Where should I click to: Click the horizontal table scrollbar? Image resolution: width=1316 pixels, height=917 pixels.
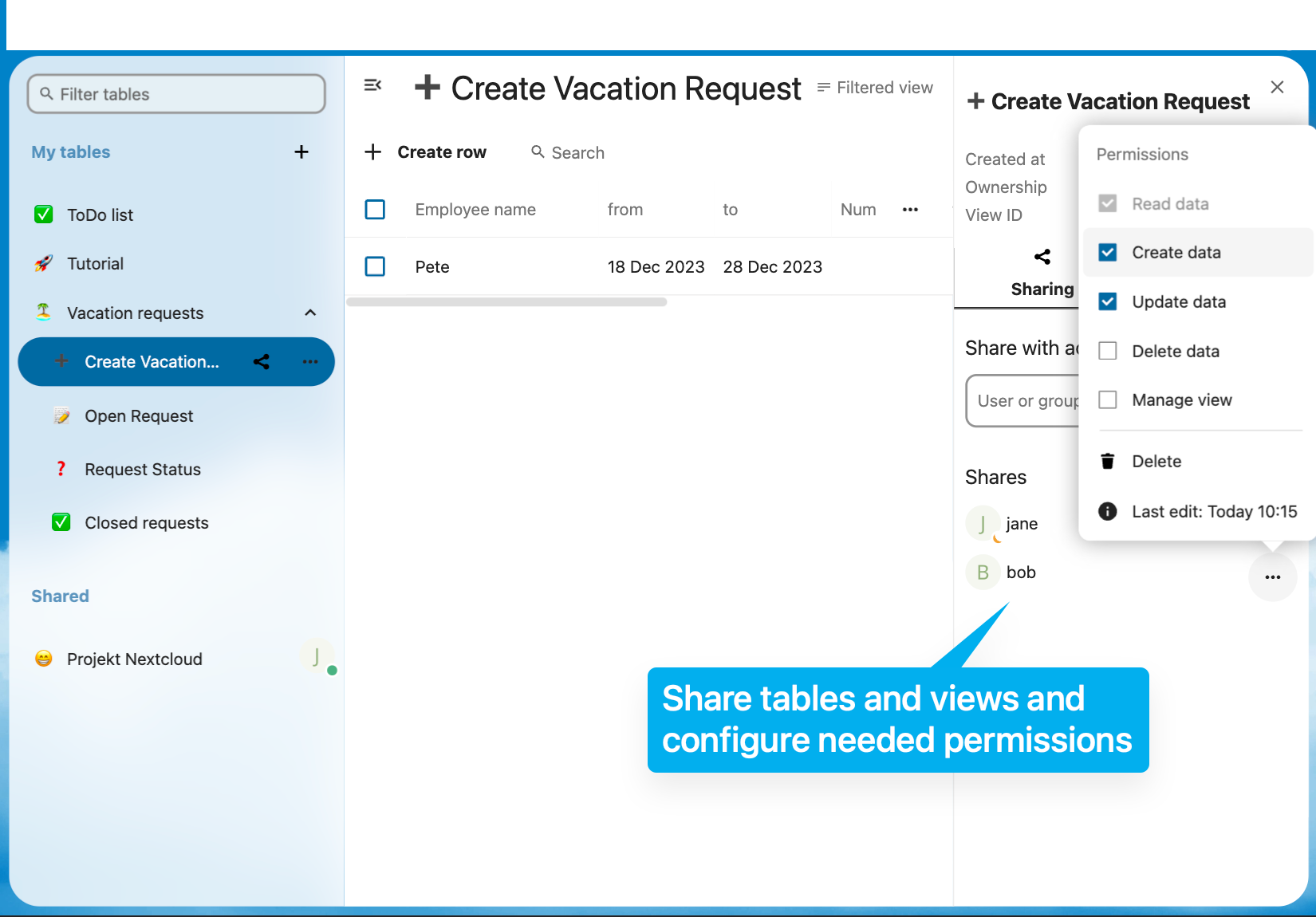507,302
